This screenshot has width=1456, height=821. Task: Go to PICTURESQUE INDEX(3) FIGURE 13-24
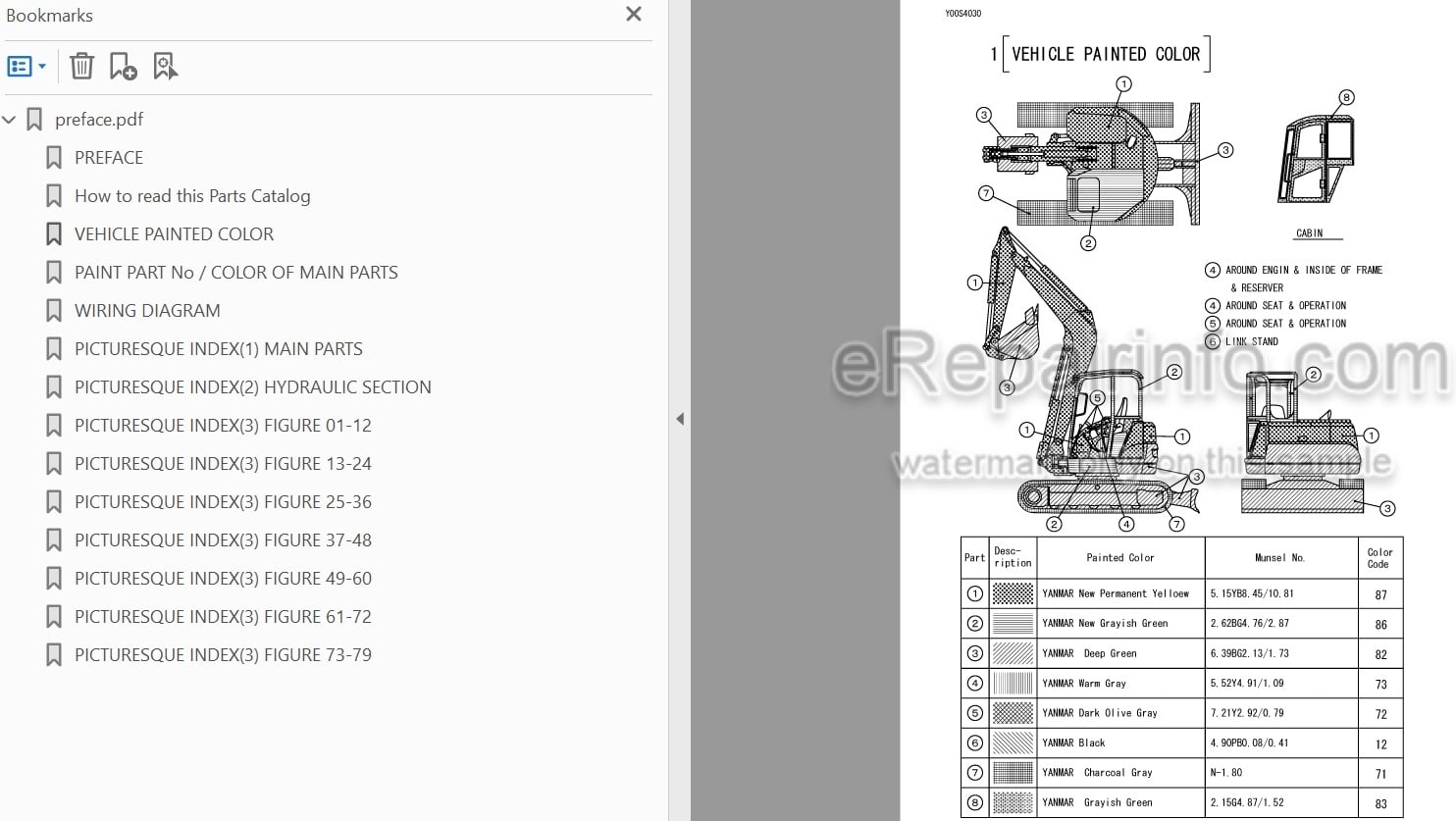(224, 464)
